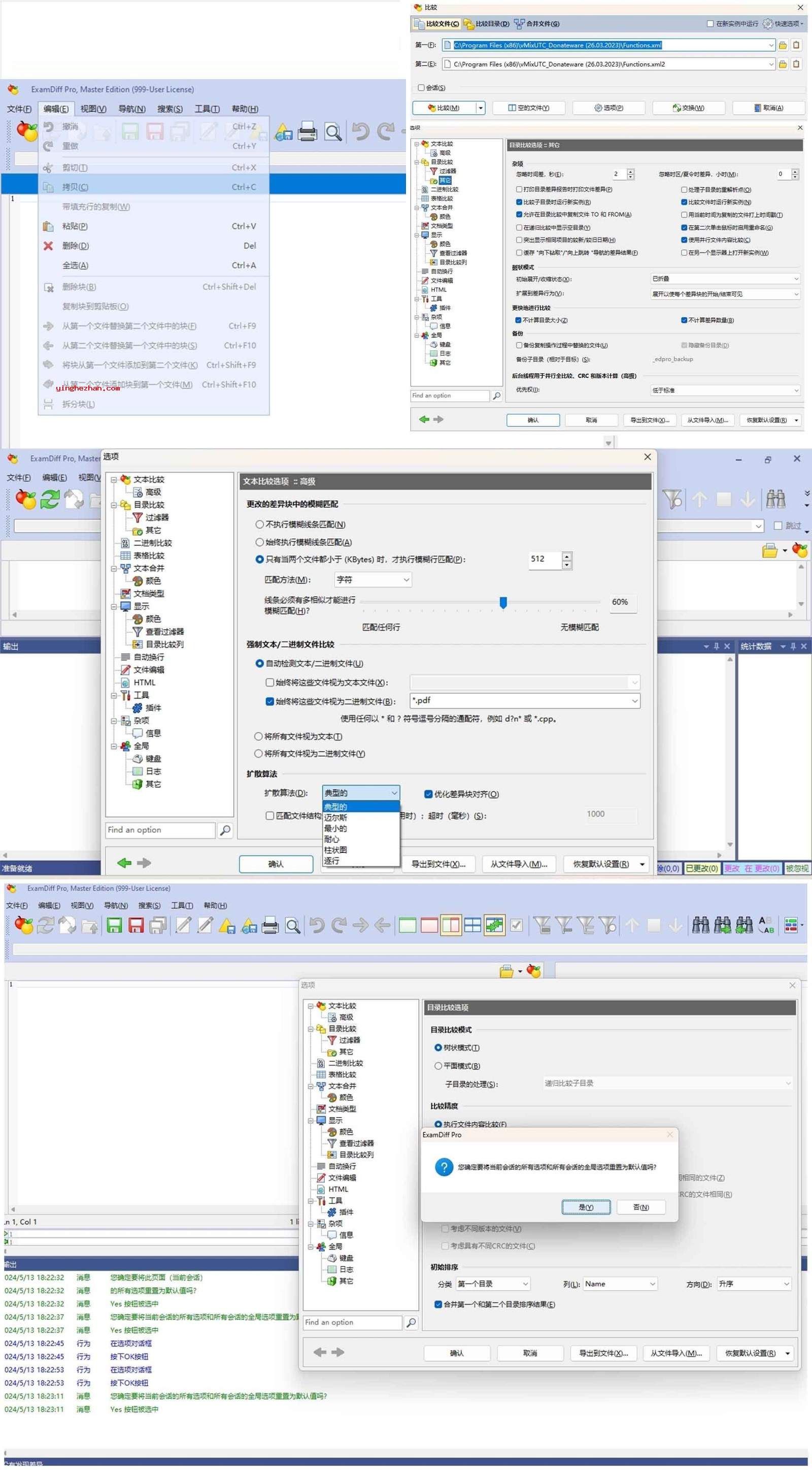Choose 拷贝(C) in the edit menu
Screen dimensions: 812x1470
[x=75, y=187]
